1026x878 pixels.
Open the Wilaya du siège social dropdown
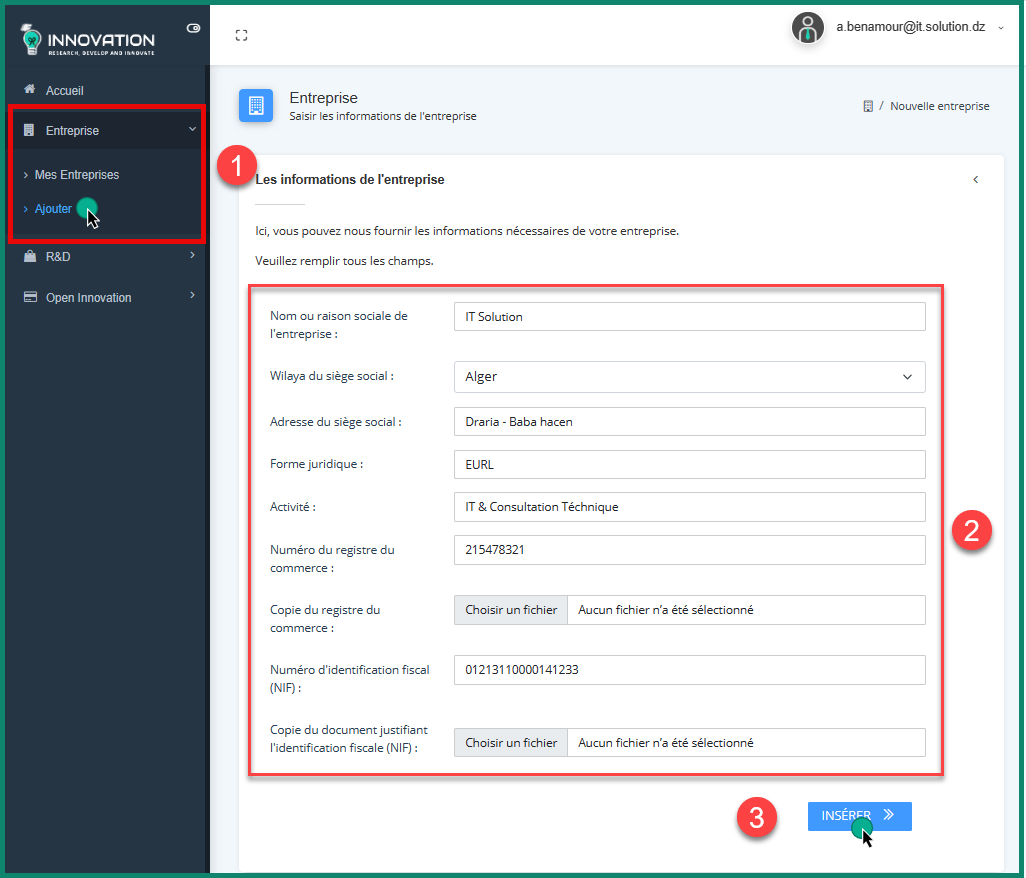click(689, 377)
